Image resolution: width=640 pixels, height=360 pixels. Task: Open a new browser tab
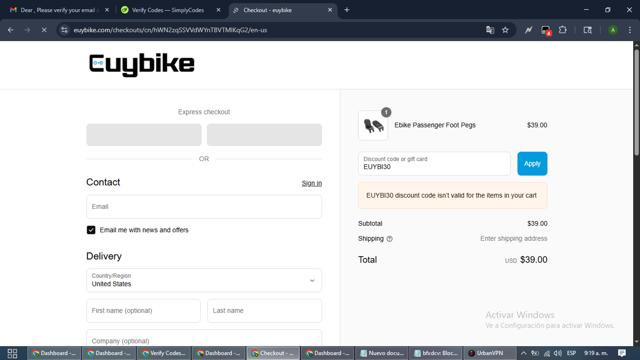click(x=347, y=10)
